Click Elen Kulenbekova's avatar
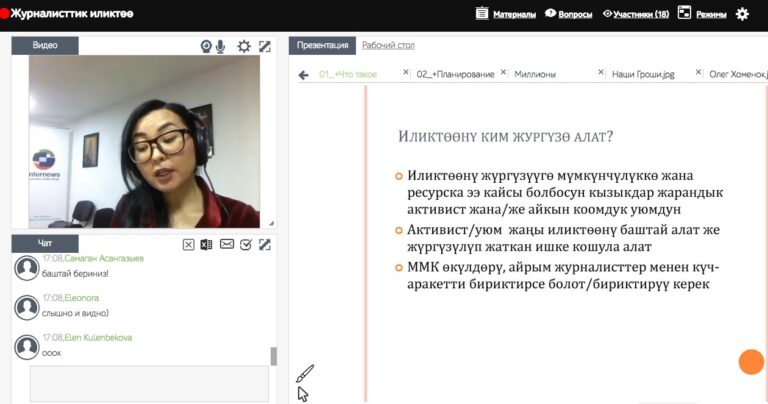The width and height of the screenshot is (768, 404). pyautogui.click(x=26, y=347)
